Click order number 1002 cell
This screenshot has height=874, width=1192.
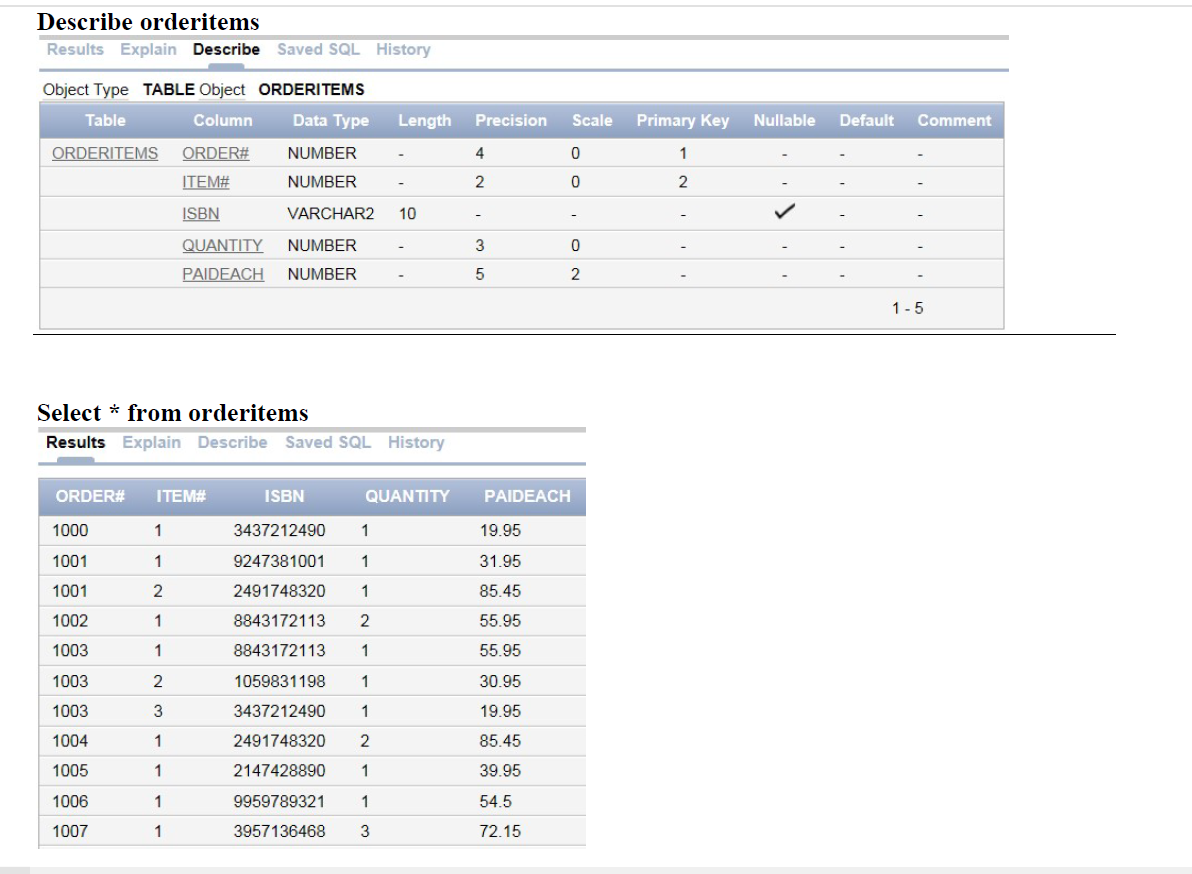[x=70, y=622]
